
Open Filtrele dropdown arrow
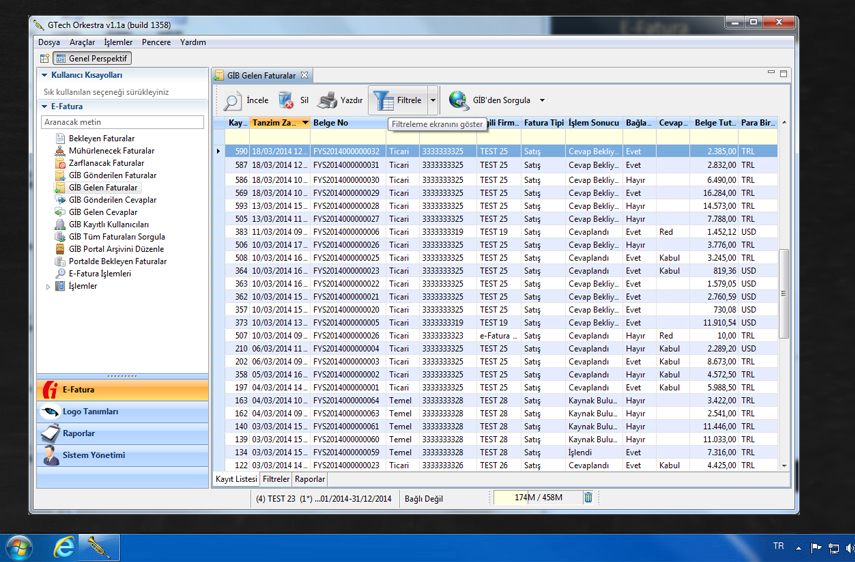click(432, 100)
